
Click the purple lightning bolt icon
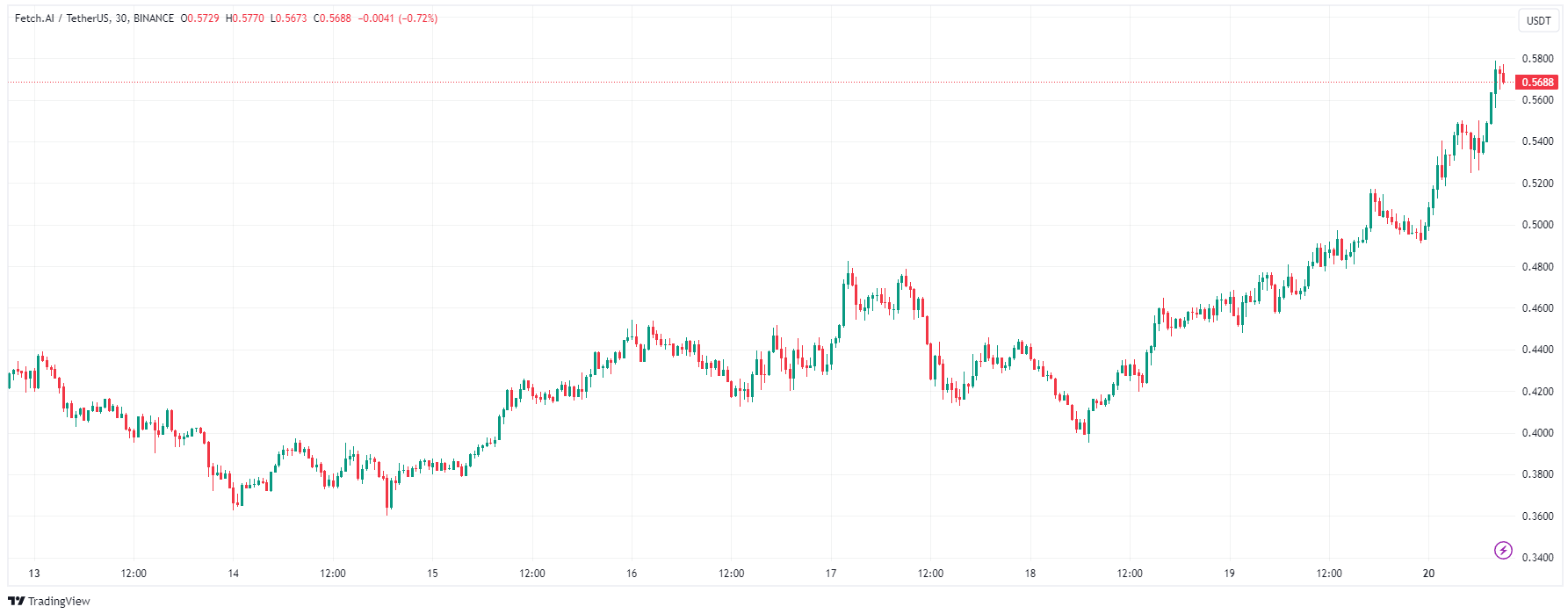(1503, 551)
